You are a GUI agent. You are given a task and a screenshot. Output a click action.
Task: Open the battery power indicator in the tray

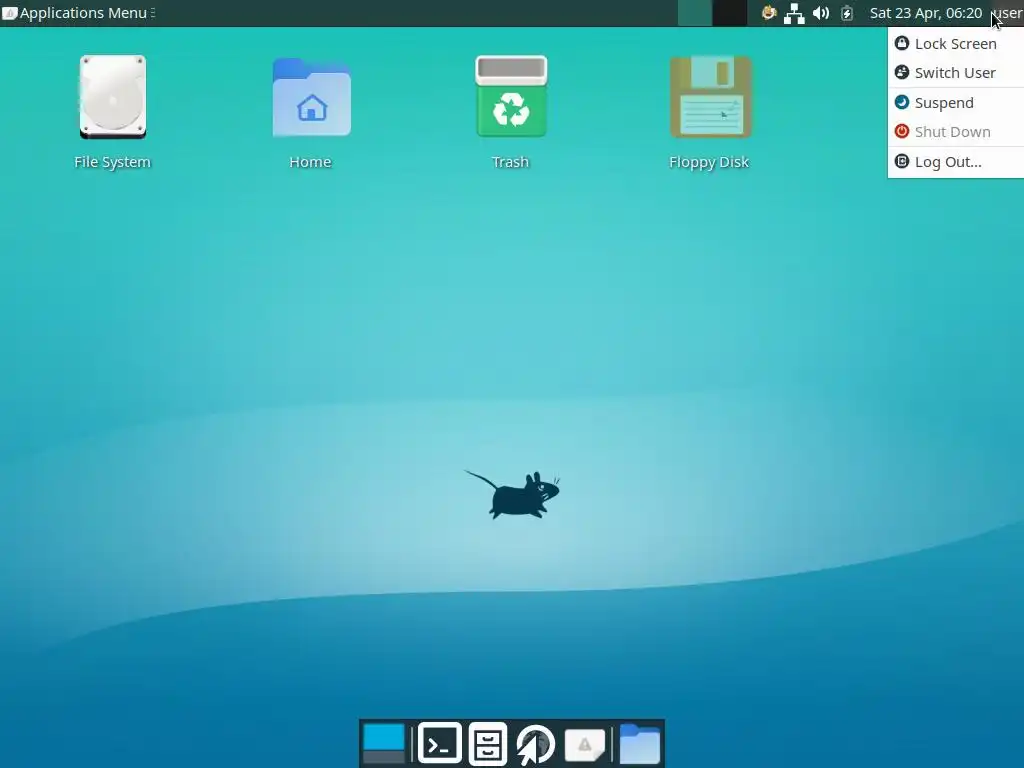pyautogui.click(x=847, y=13)
